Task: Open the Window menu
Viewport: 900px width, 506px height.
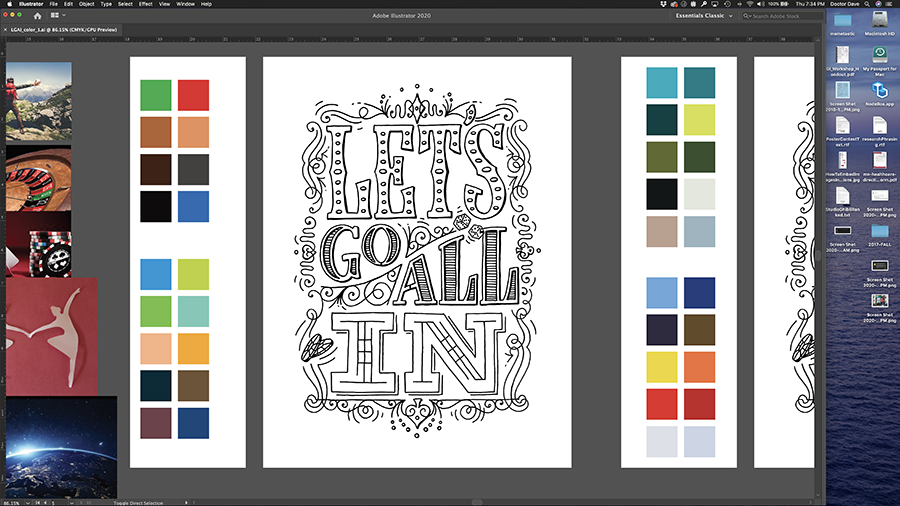Action: (x=185, y=3)
